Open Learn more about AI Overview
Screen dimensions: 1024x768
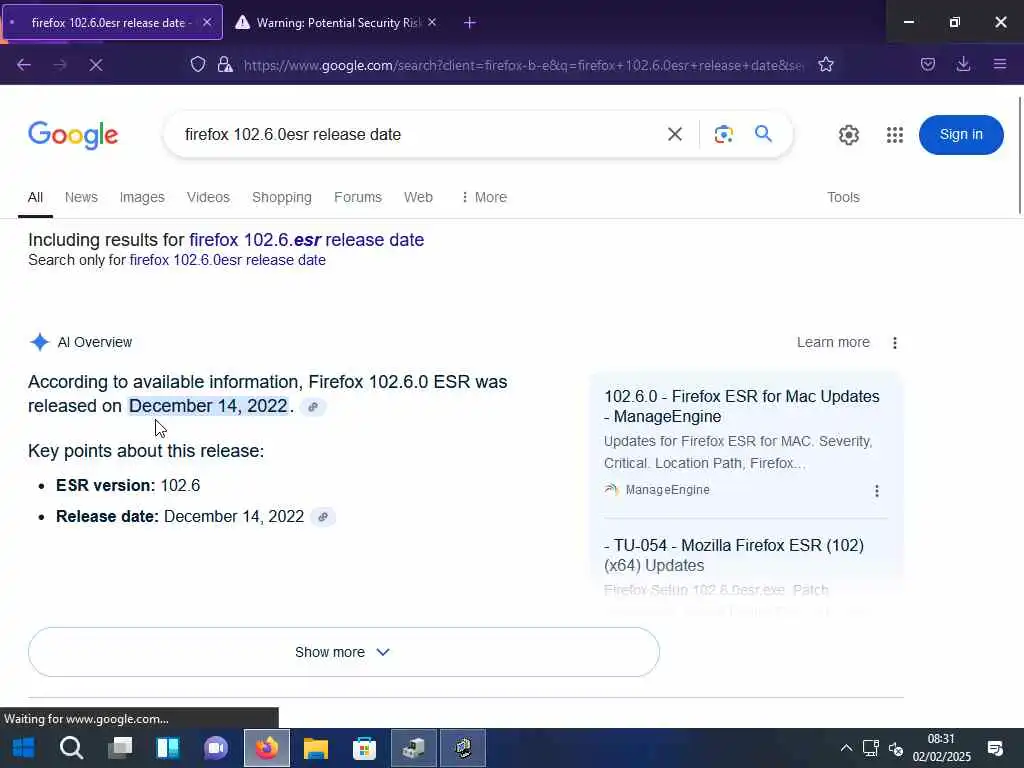[833, 342]
